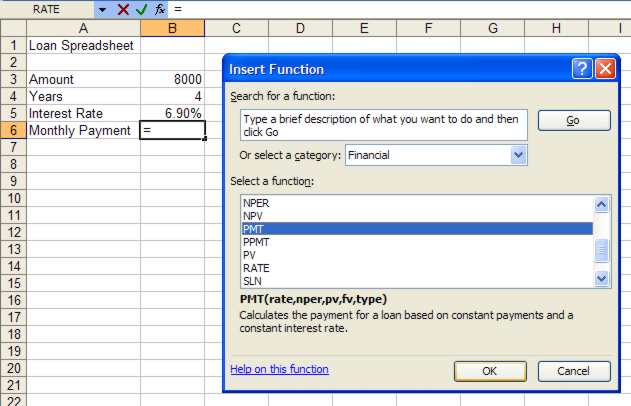The image size is (631, 406).
Task: Select column B header
Action: tap(172, 28)
